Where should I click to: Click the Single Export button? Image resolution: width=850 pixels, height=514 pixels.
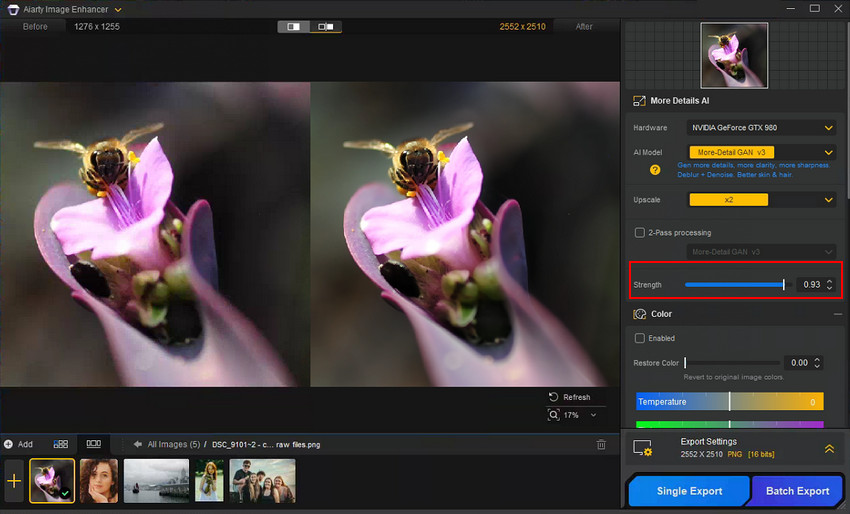tap(689, 491)
